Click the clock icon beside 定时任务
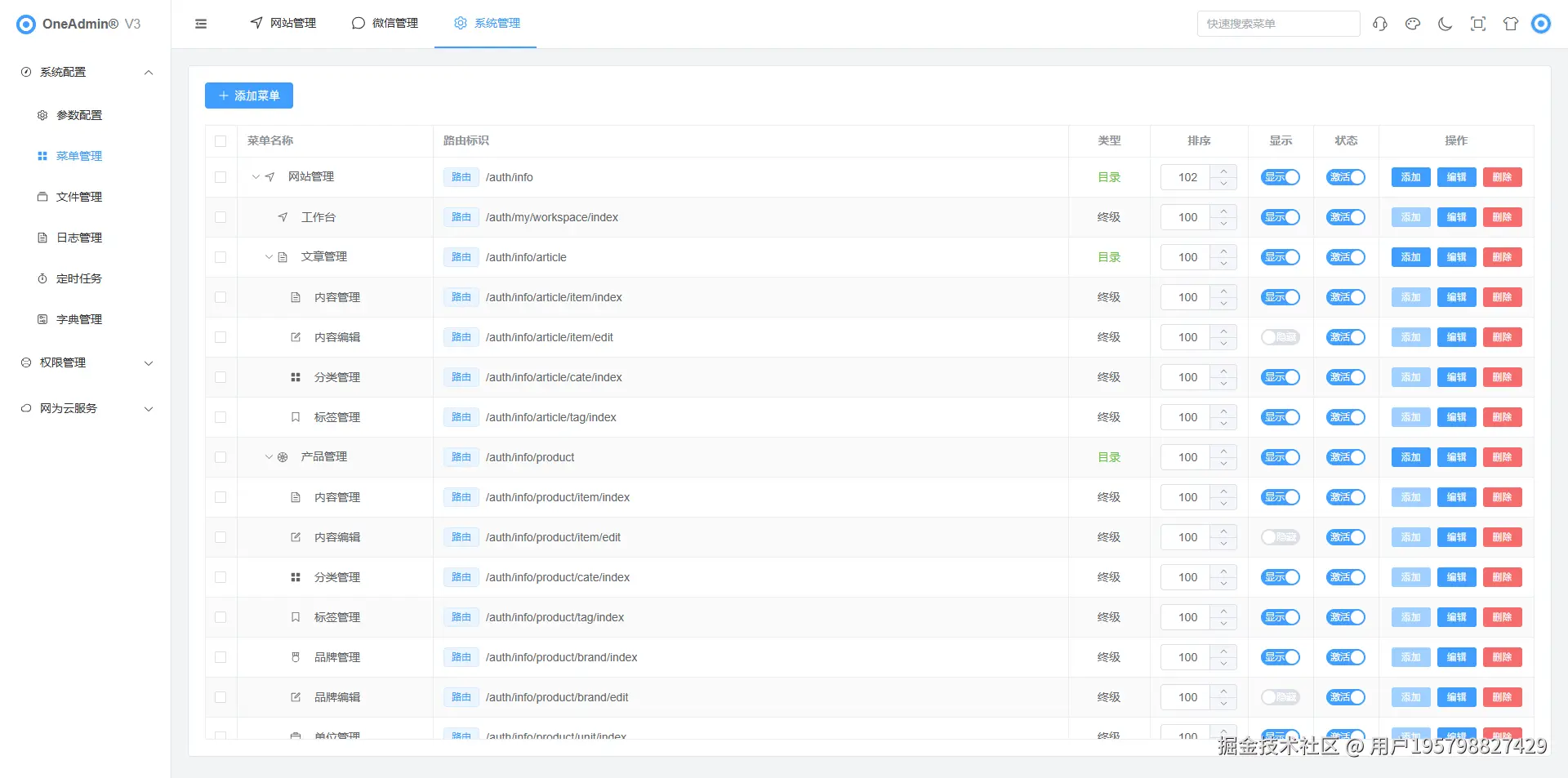 coord(42,278)
